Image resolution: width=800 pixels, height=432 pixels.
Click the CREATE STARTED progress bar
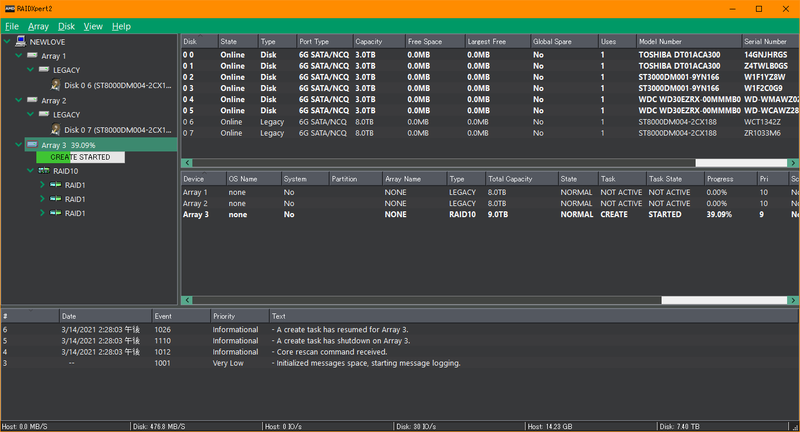(x=80, y=157)
